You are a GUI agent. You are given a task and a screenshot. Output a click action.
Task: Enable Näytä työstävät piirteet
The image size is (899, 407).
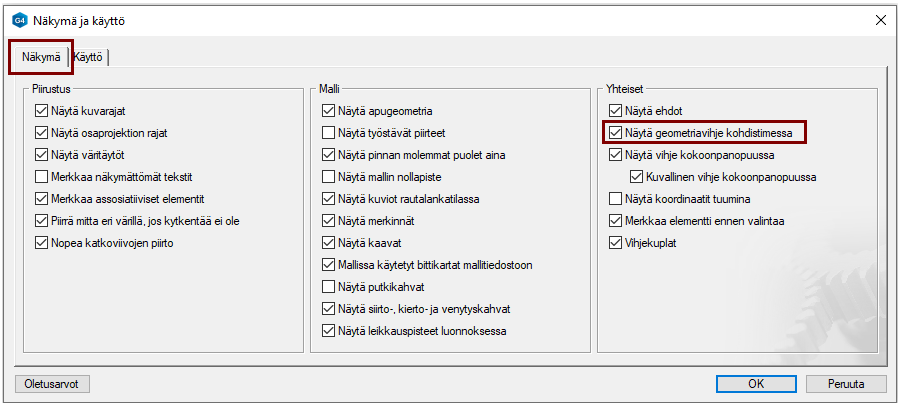(329, 133)
